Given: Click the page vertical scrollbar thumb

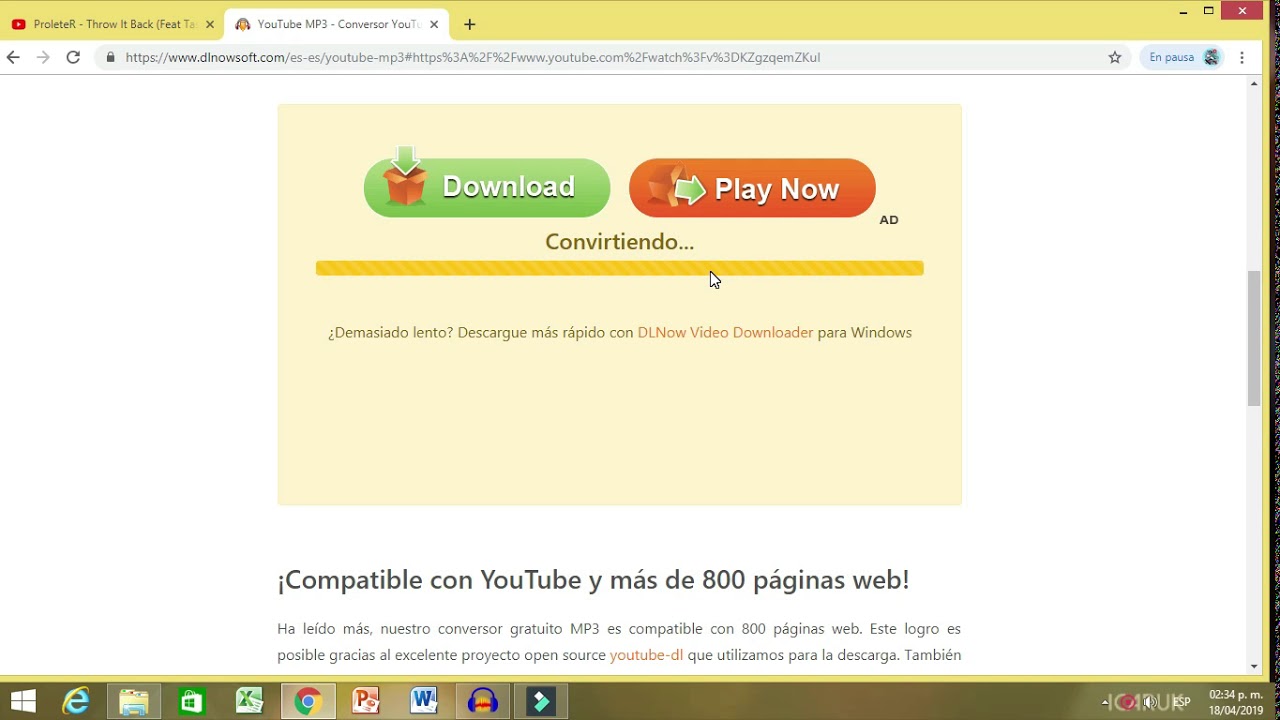Looking at the screenshot, I should tap(1254, 338).
